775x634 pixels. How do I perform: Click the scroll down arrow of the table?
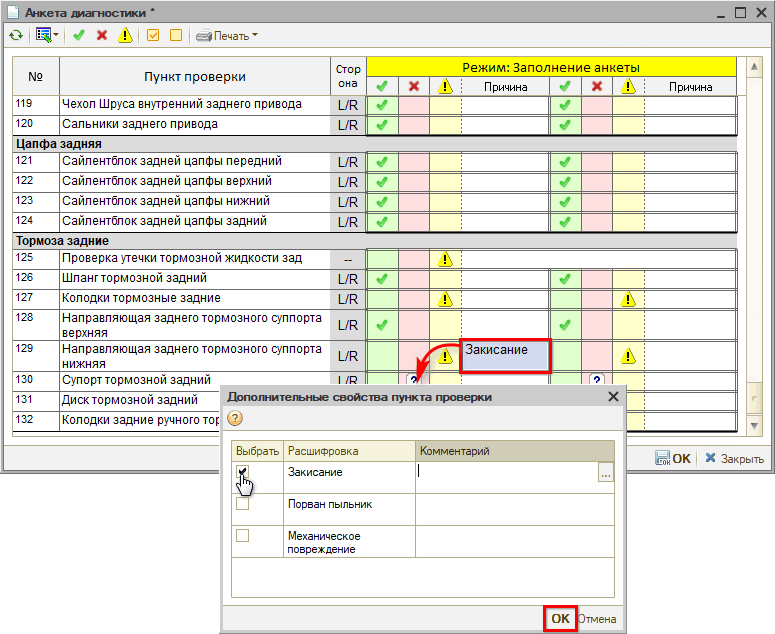coord(756,425)
